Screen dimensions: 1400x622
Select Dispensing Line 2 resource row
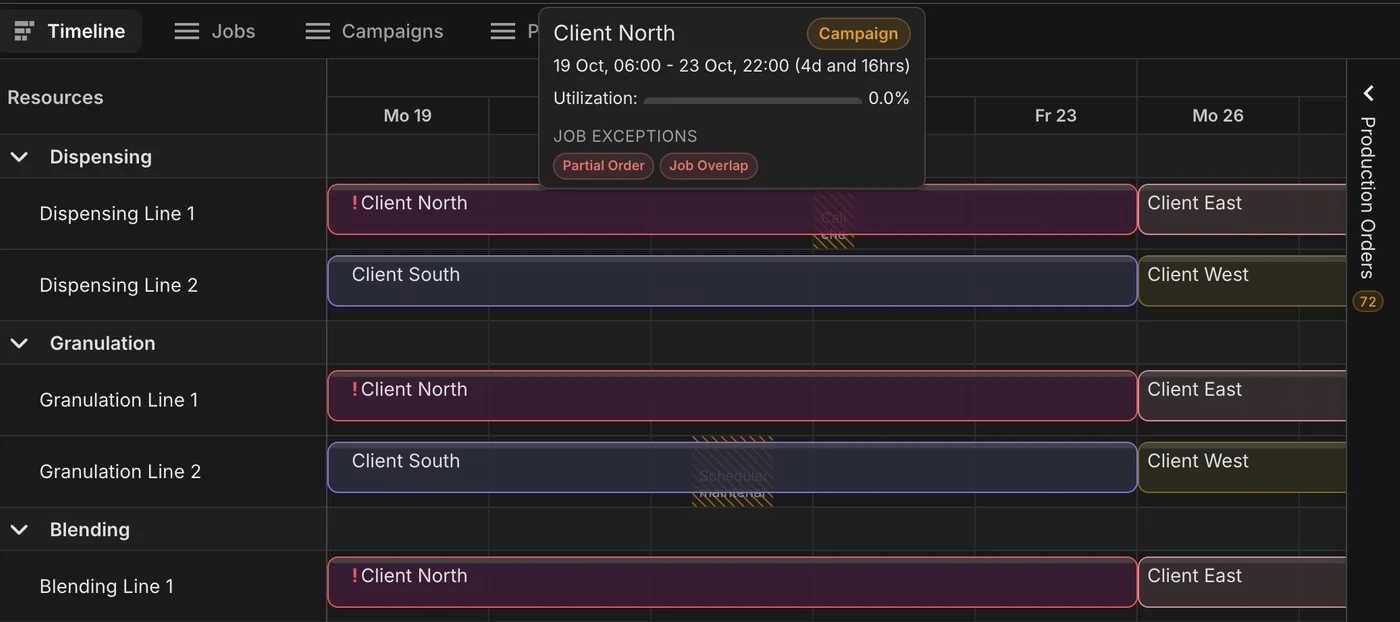tap(163, 285)
